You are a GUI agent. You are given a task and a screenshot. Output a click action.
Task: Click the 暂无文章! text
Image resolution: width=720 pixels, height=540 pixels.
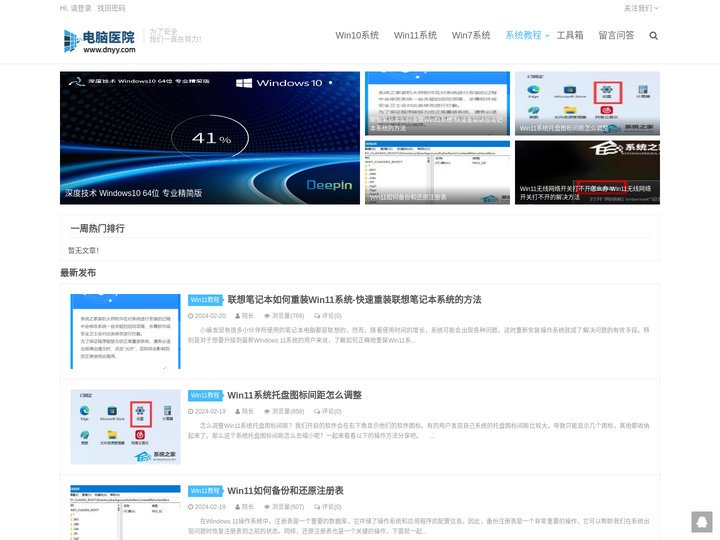[x=83, y=250]
